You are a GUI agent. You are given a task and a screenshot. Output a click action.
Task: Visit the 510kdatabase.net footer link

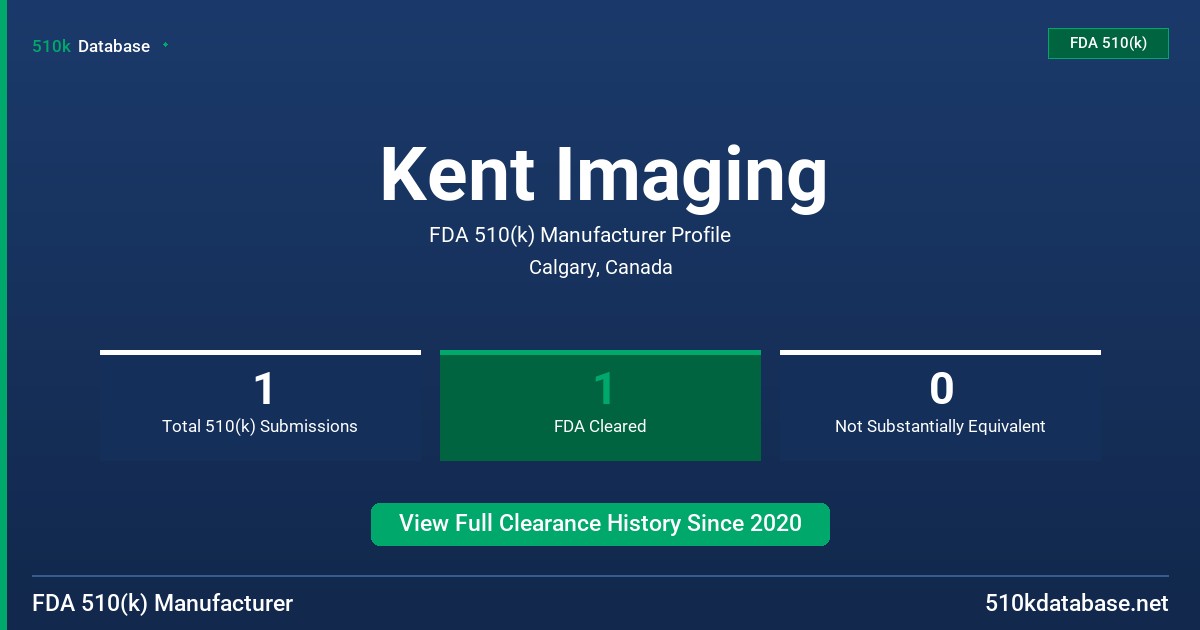[1076, 603]
